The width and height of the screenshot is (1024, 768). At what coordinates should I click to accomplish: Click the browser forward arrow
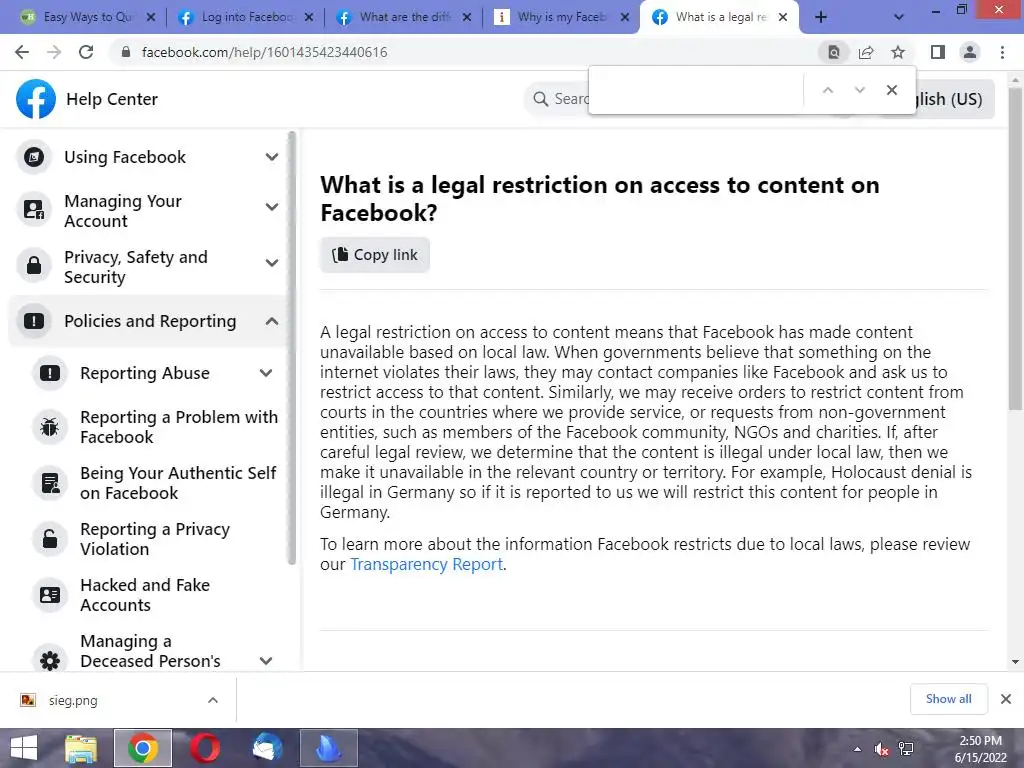[54, 52]
